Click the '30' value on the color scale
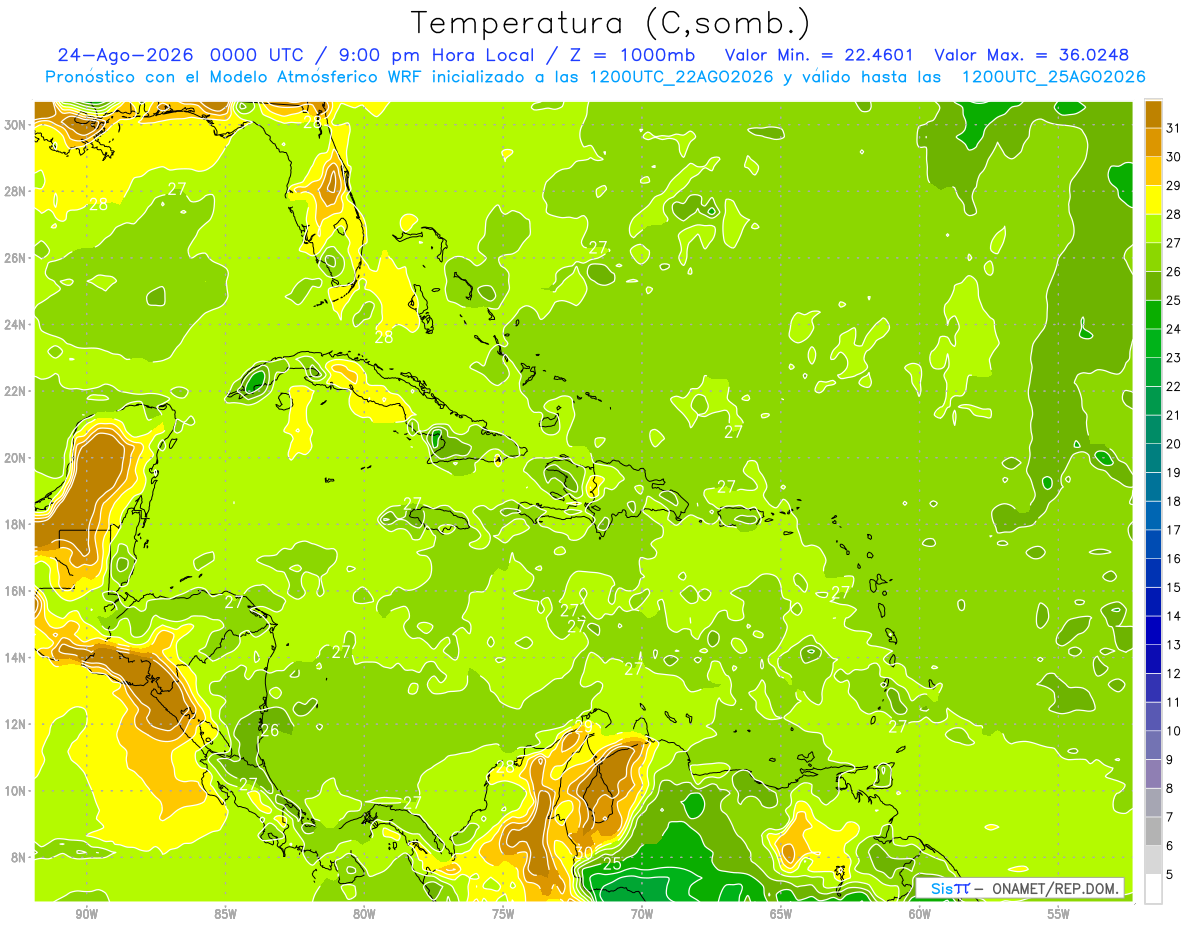The width and height of the screenshot is (1200, 927). [x=1174, y=157]
